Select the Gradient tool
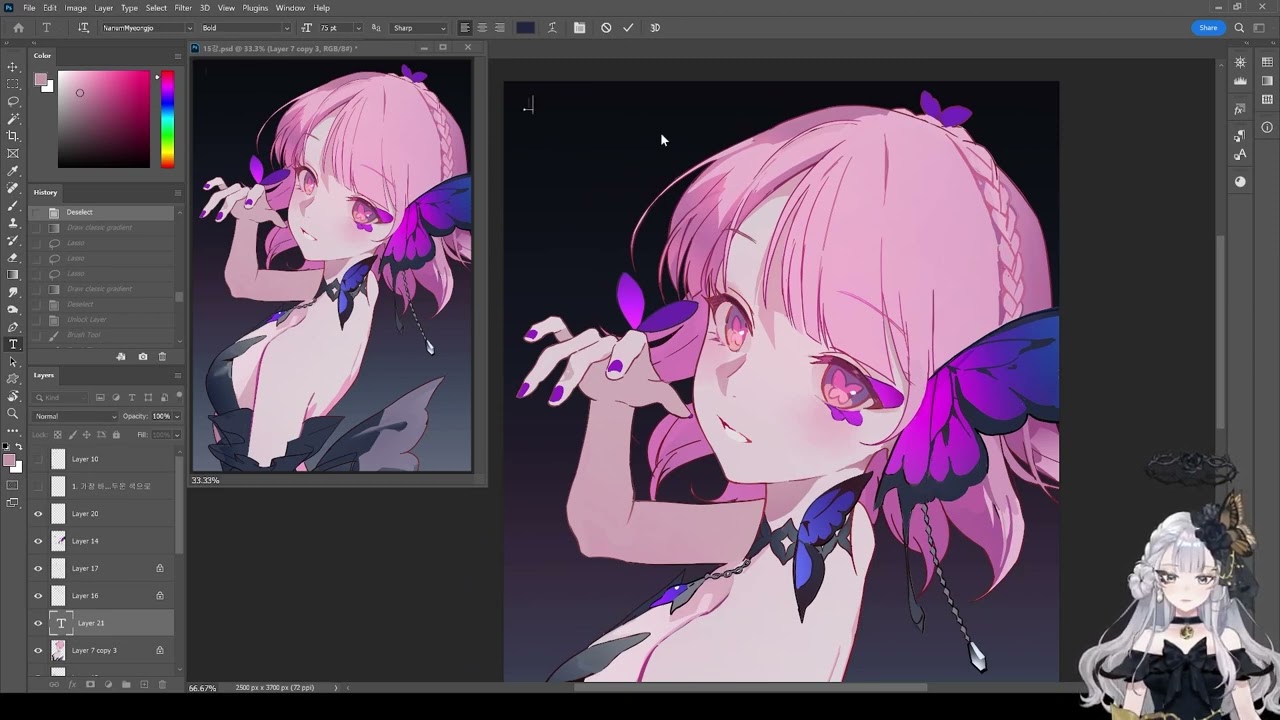The width and height of the screenshot is (1280, 720). pyautogui.click(x=13, y=274)
